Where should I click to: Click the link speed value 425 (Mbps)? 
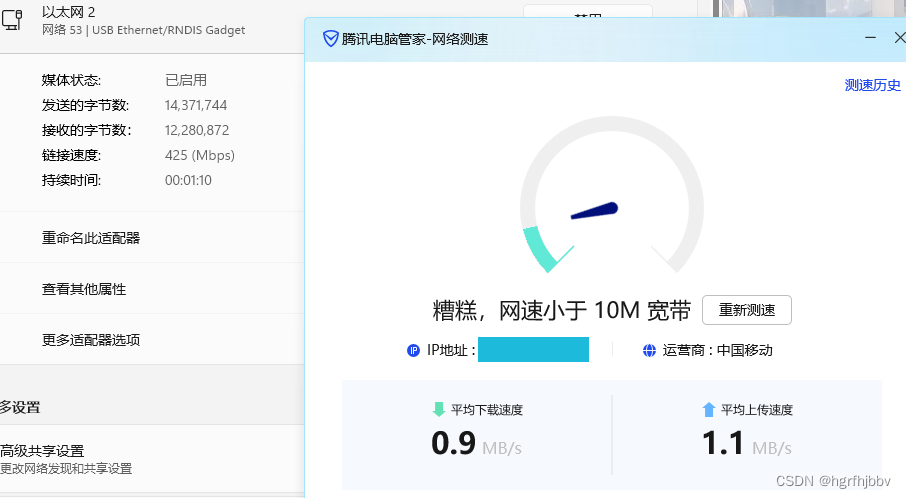point(200,155)
